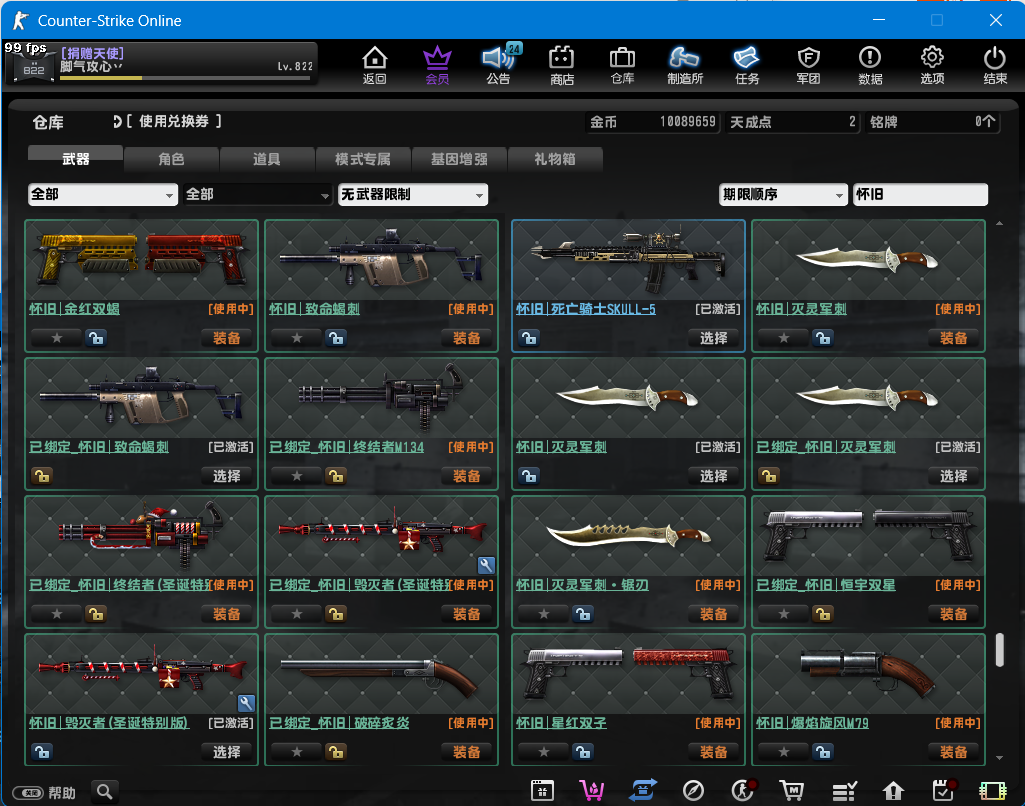Toggle favorite star on 已绑定_怀旧|终结者M134

[297, 476]
